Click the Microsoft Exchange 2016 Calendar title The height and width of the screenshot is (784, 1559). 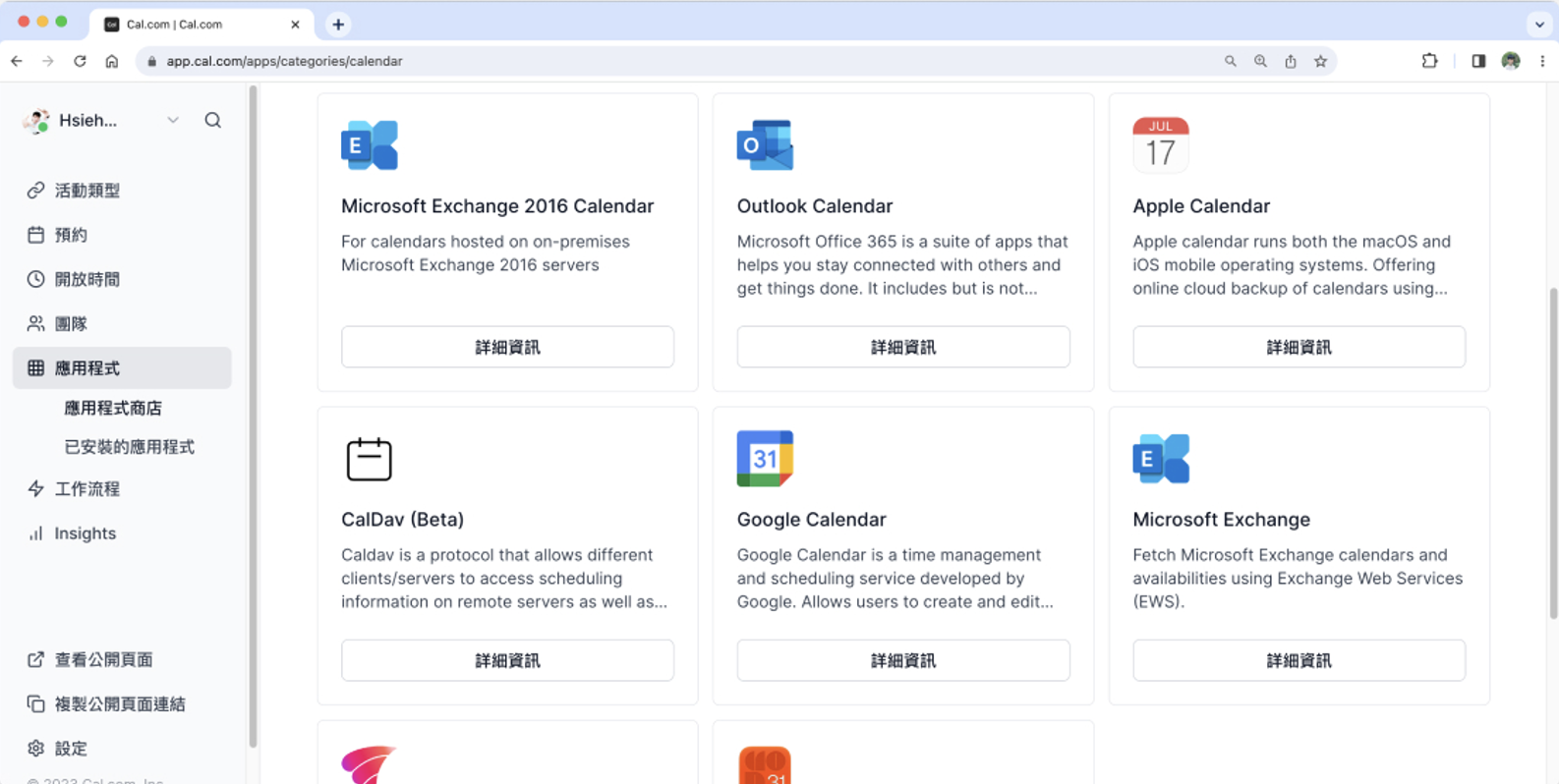point(497,206)
